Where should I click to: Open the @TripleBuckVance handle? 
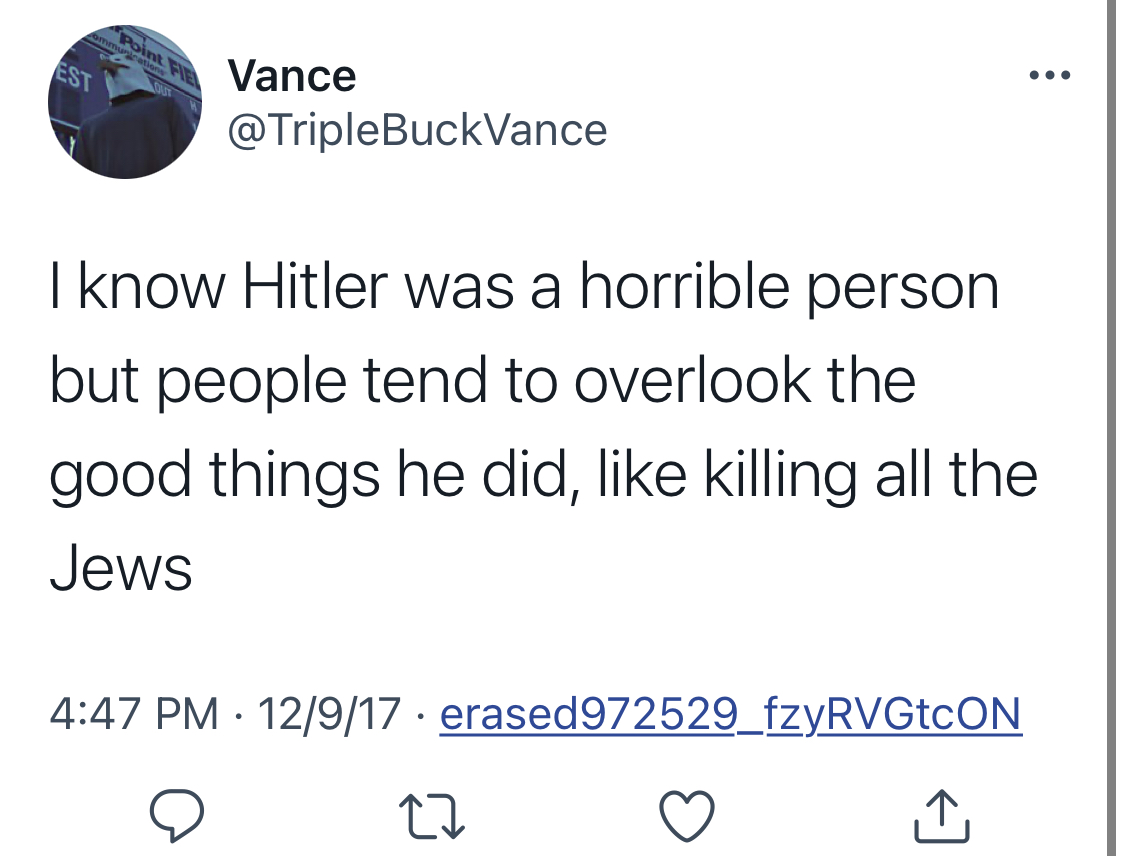[x=417, y=130]
